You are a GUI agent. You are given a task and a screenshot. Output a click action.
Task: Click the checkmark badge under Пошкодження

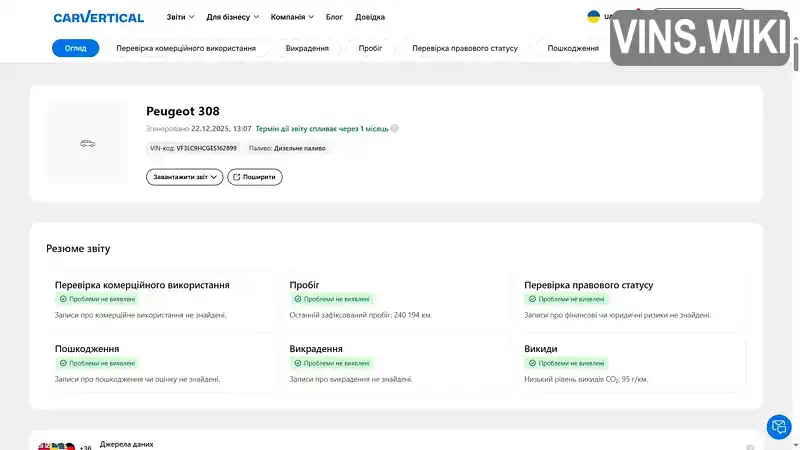97,363
